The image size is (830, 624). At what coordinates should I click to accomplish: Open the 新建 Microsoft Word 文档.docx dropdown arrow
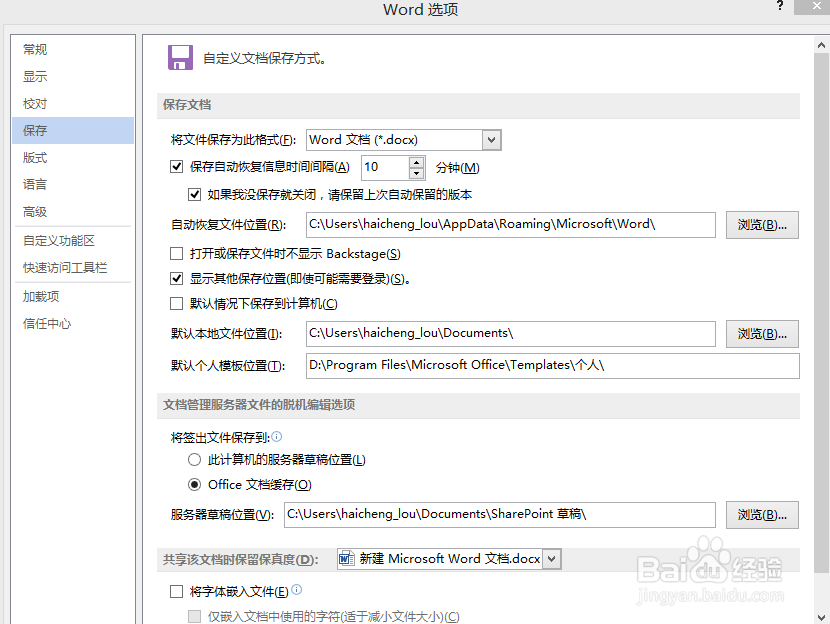click(x=552, y=559)
